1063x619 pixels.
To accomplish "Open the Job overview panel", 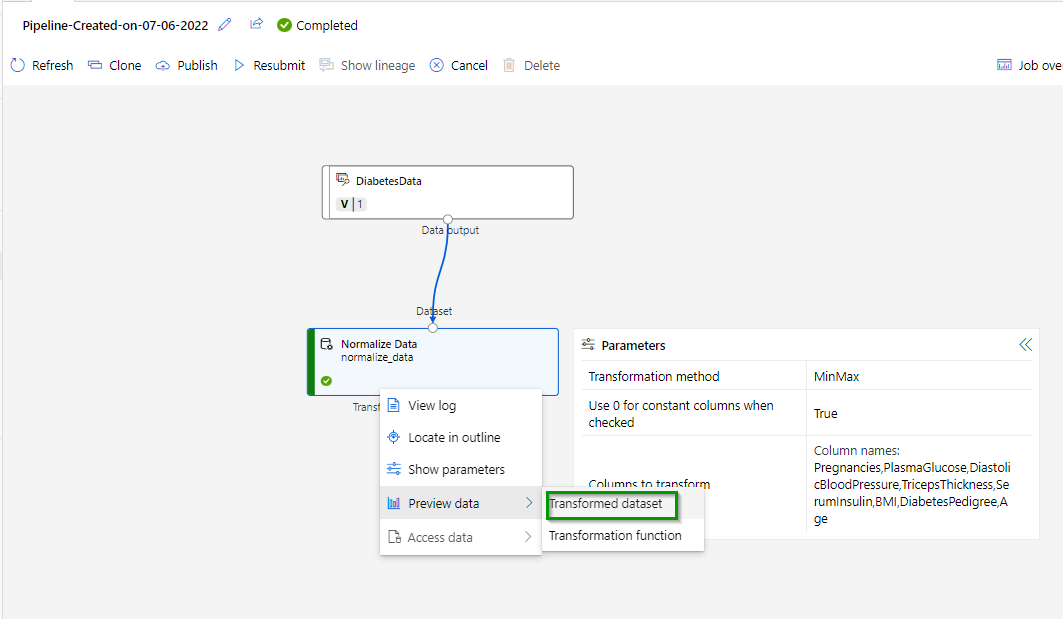I will pyautogui.click(x=1029, y=65).
